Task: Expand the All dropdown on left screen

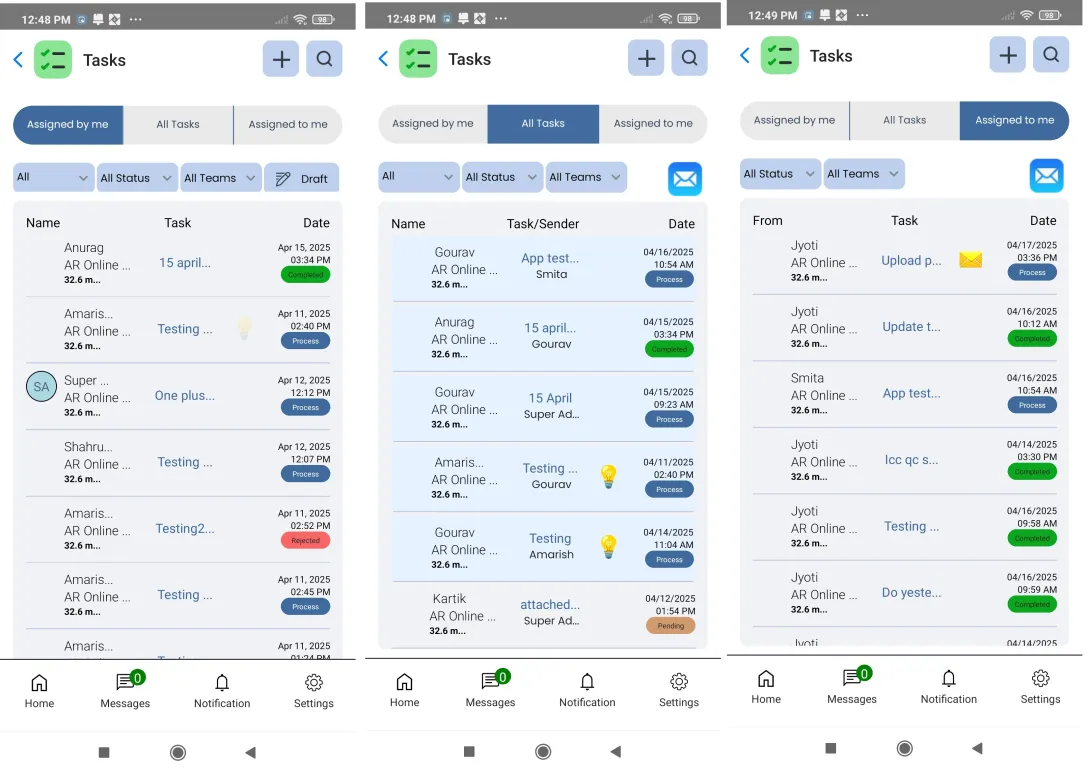Action: click(x=53, y=177)
